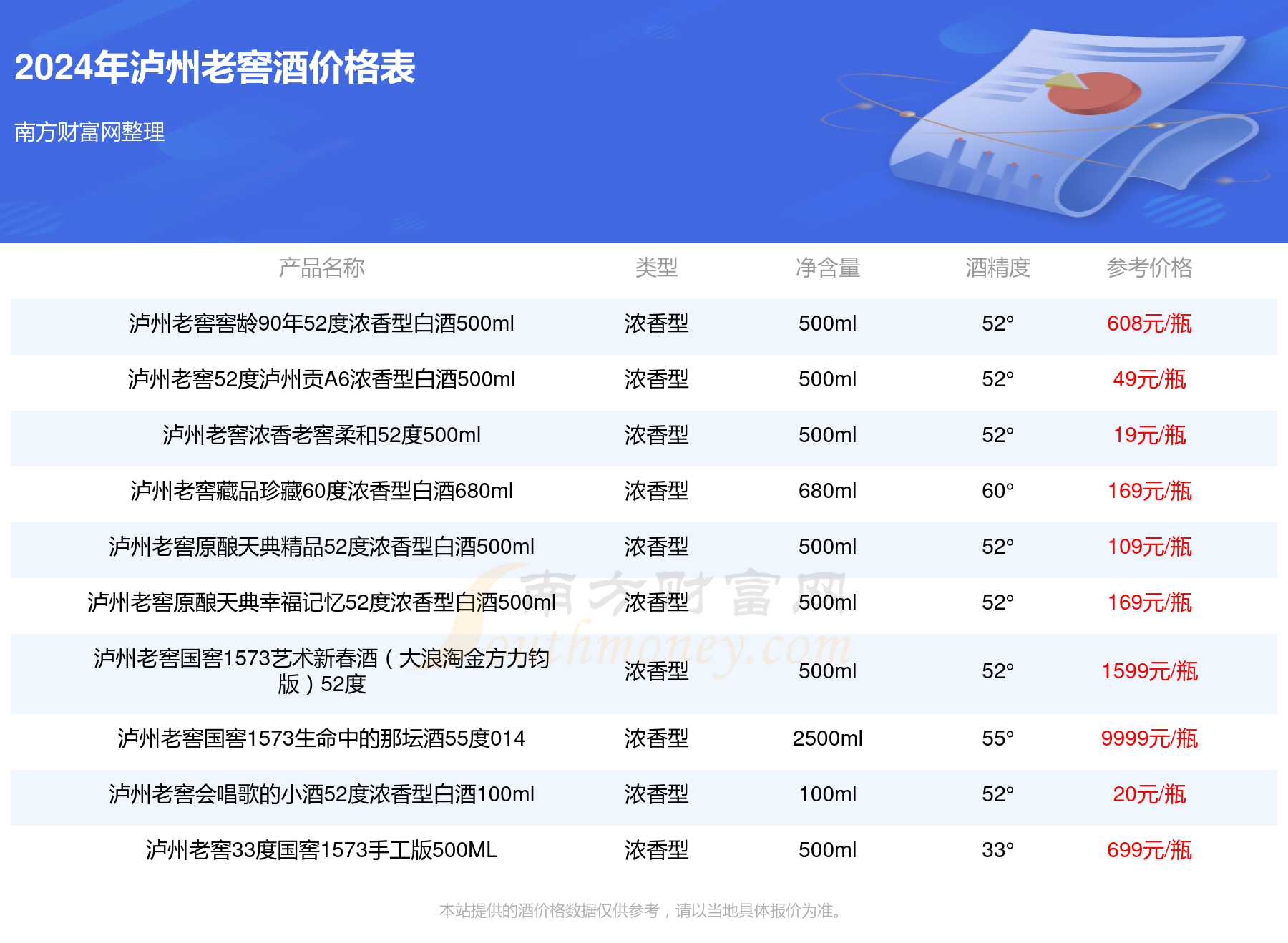Click the 680ml net content cell

pyautogui.click(x=828, y=491)
